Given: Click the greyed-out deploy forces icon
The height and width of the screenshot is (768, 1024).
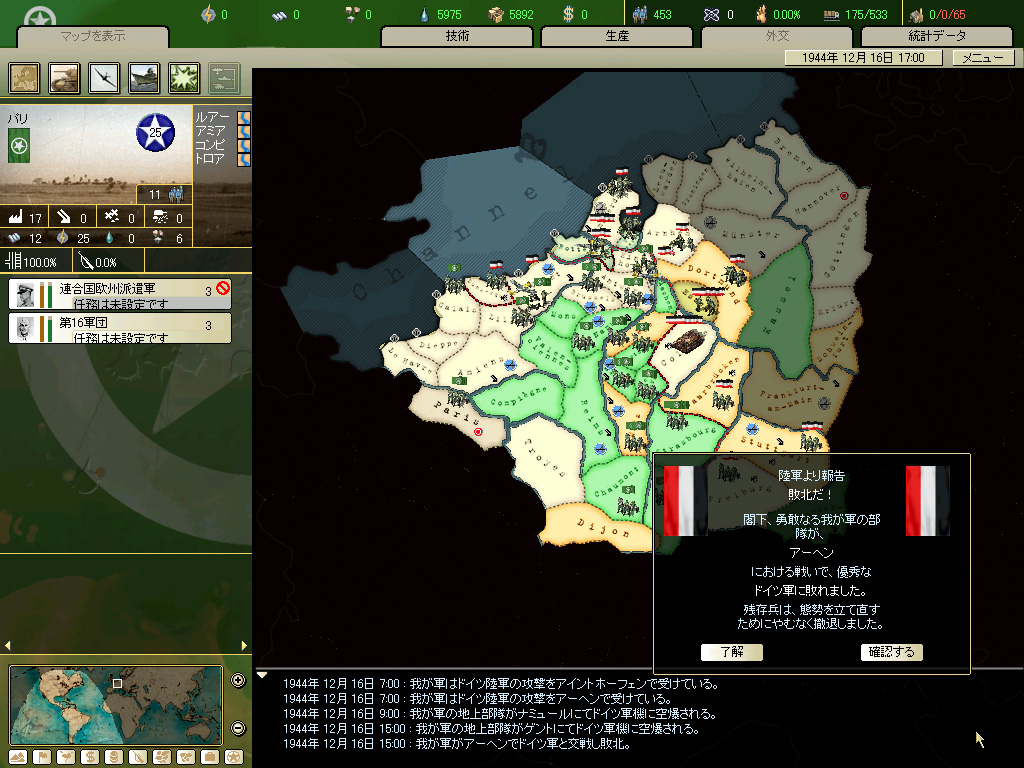Looking at the screenshot, I should click(x=224, y=78).
